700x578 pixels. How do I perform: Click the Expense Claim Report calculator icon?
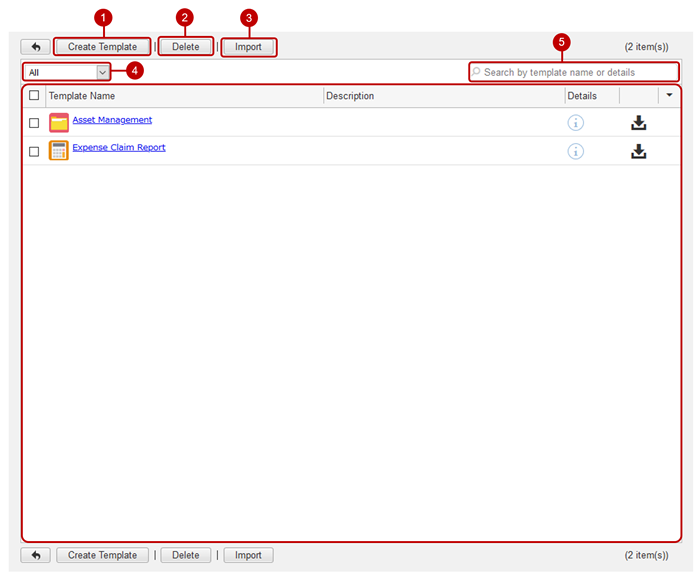click(x=59, y=151)
